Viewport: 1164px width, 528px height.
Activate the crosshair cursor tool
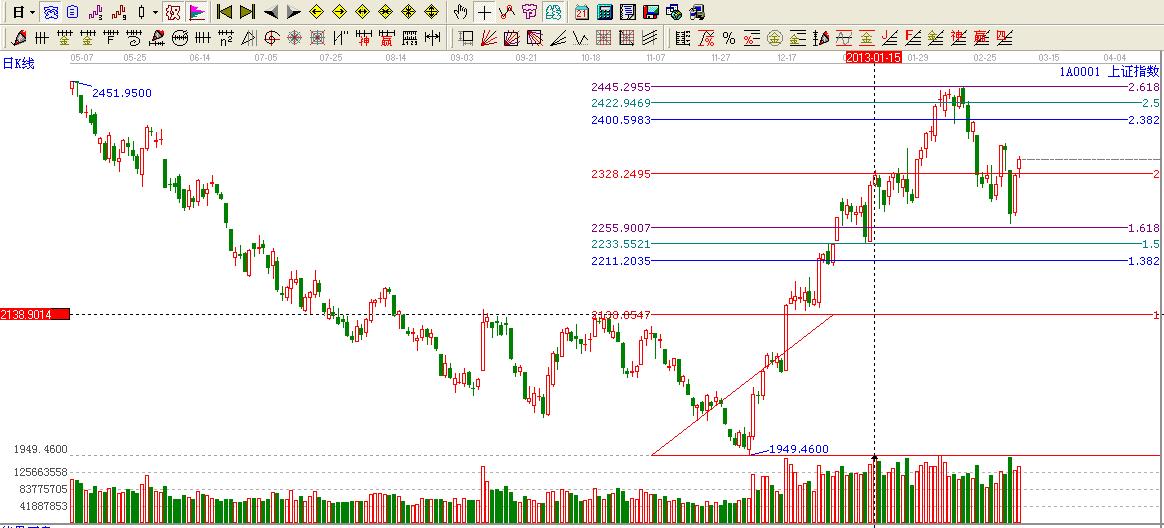point(484,12)
